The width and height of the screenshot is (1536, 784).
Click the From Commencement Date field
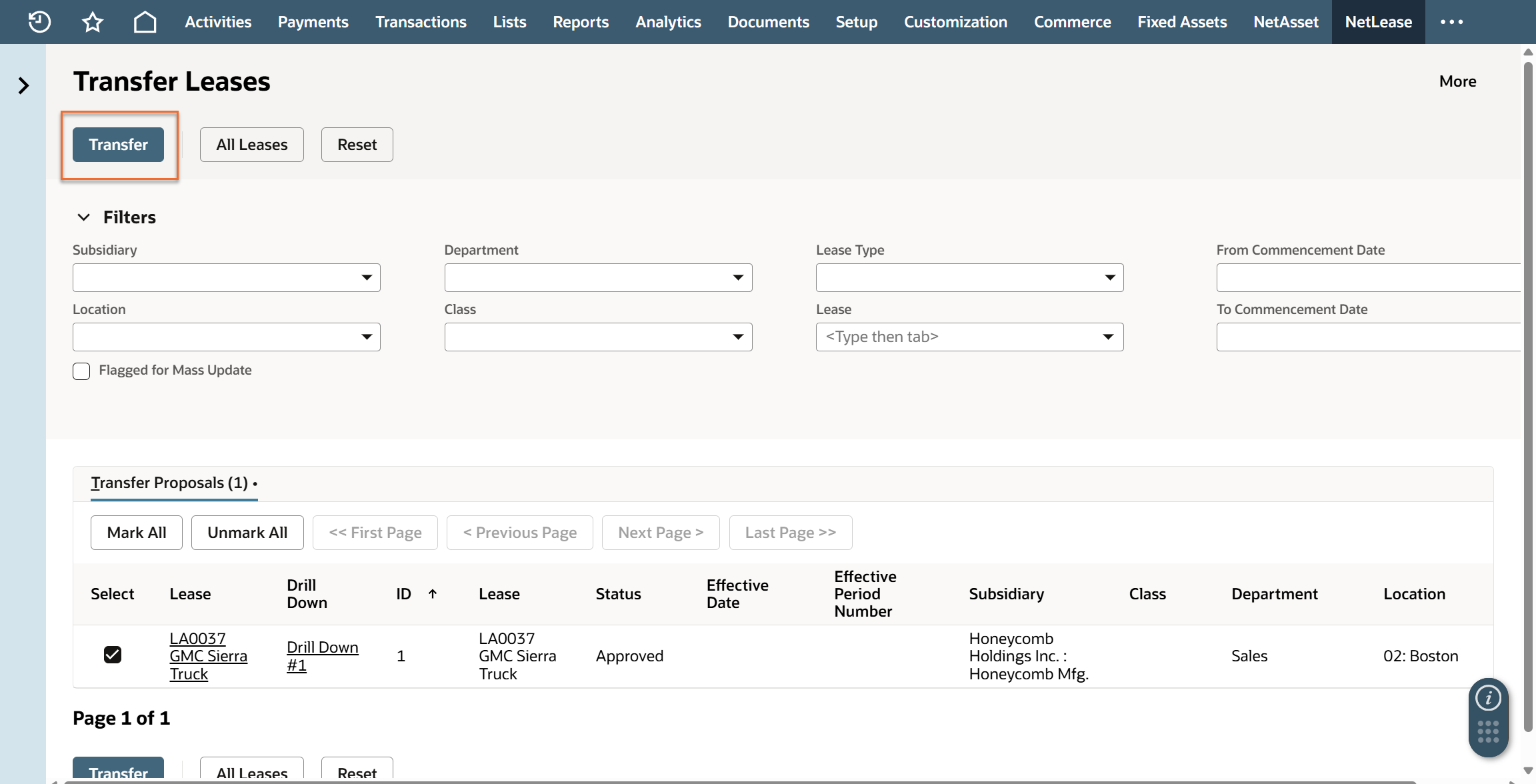coord(1367,277)
